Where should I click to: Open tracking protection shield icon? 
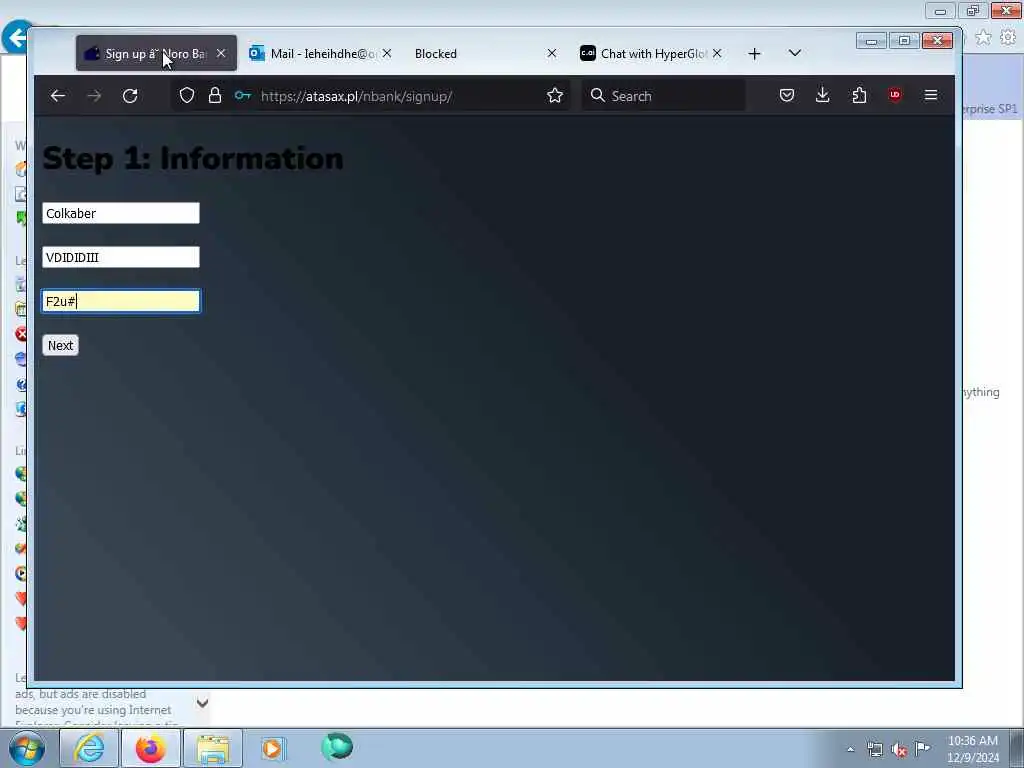pyautogui.click(x=187, y=95)
